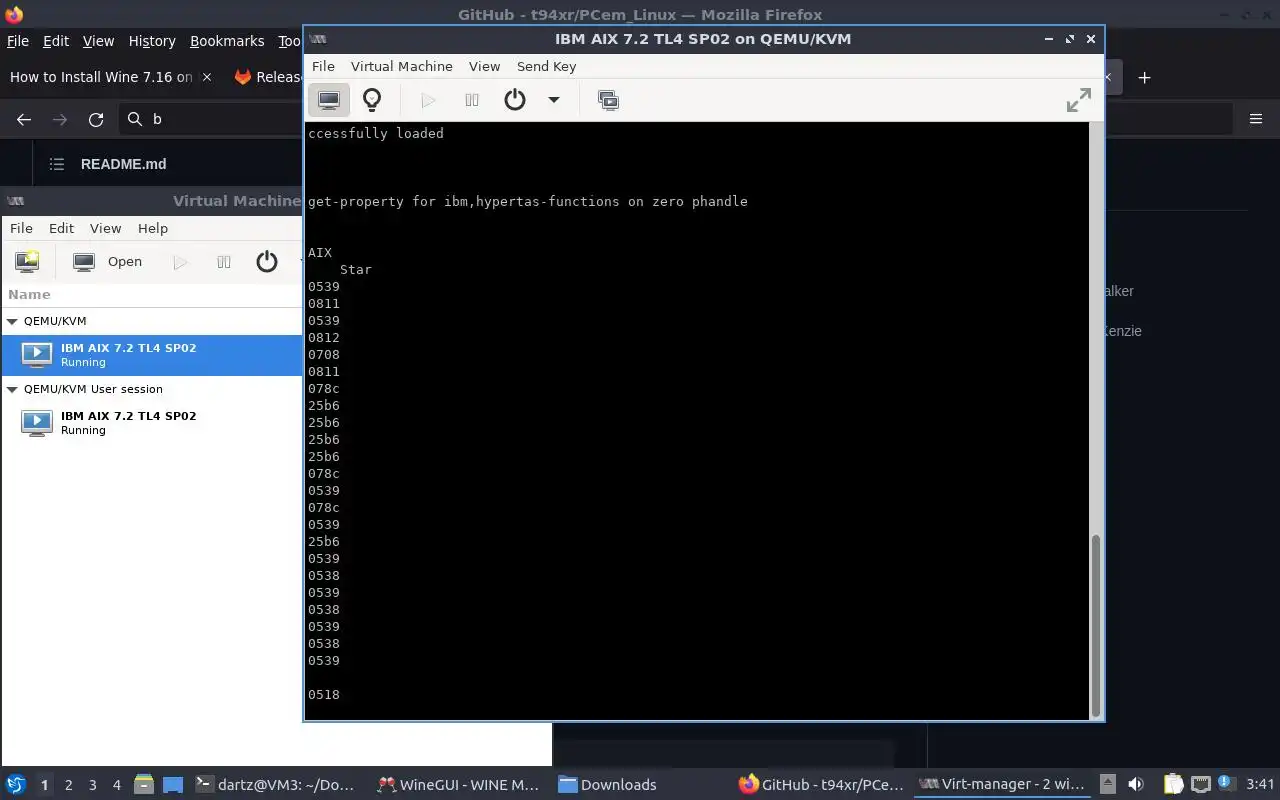
Task: Reload the Firefox page
Action: pos(96,119)
